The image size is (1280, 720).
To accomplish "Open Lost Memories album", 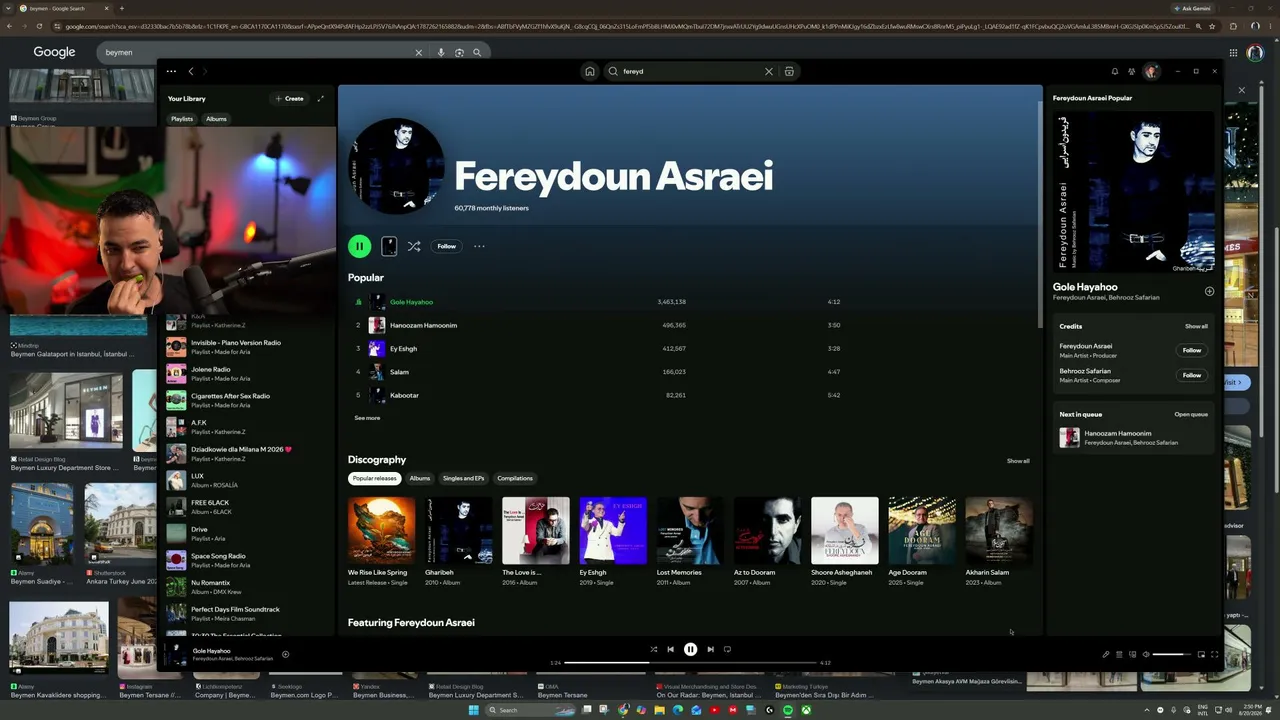I will (x=690, y=531).
